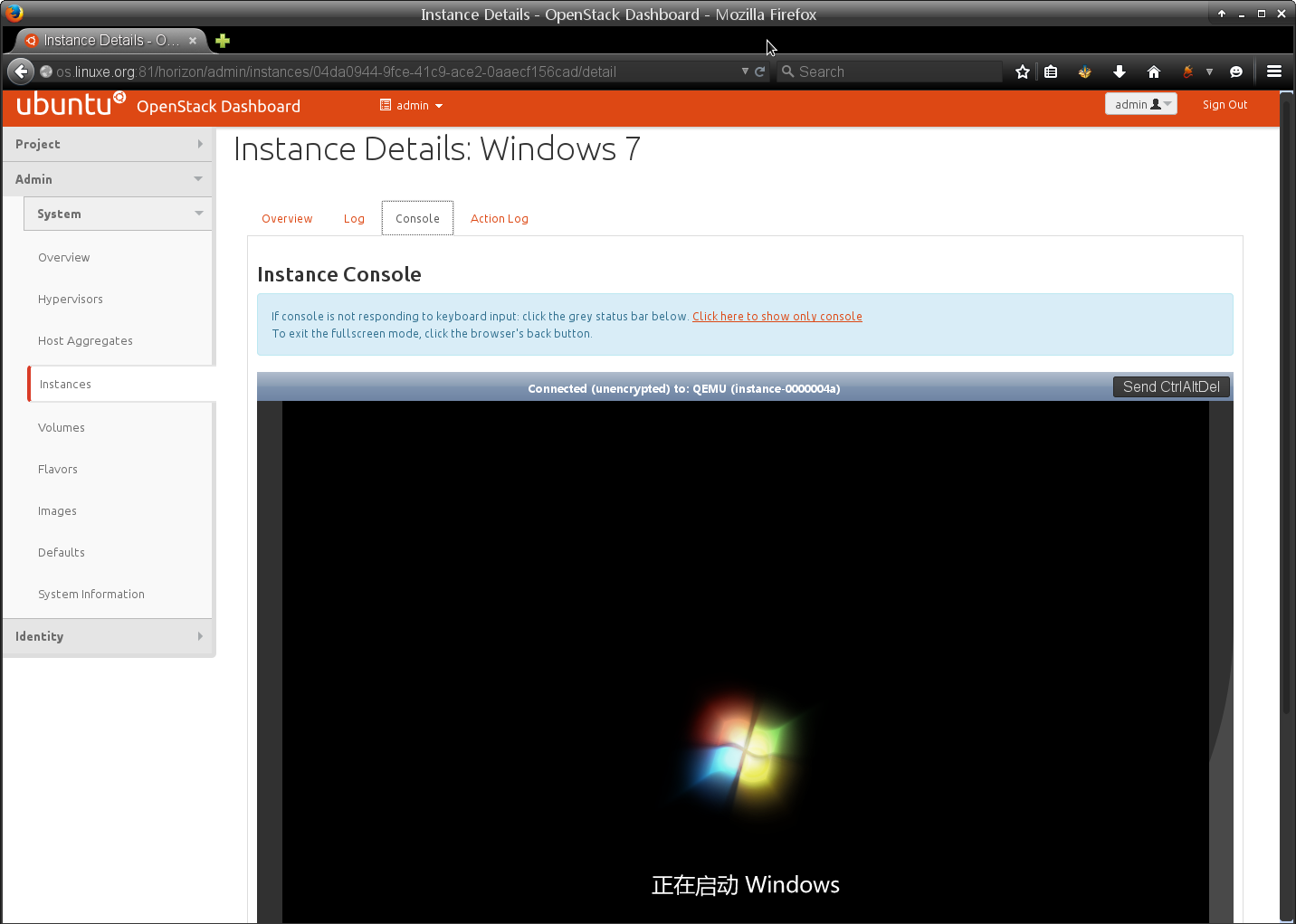
Task: Go to Firefox home page icon
Action: click(x=1154, y=71)
